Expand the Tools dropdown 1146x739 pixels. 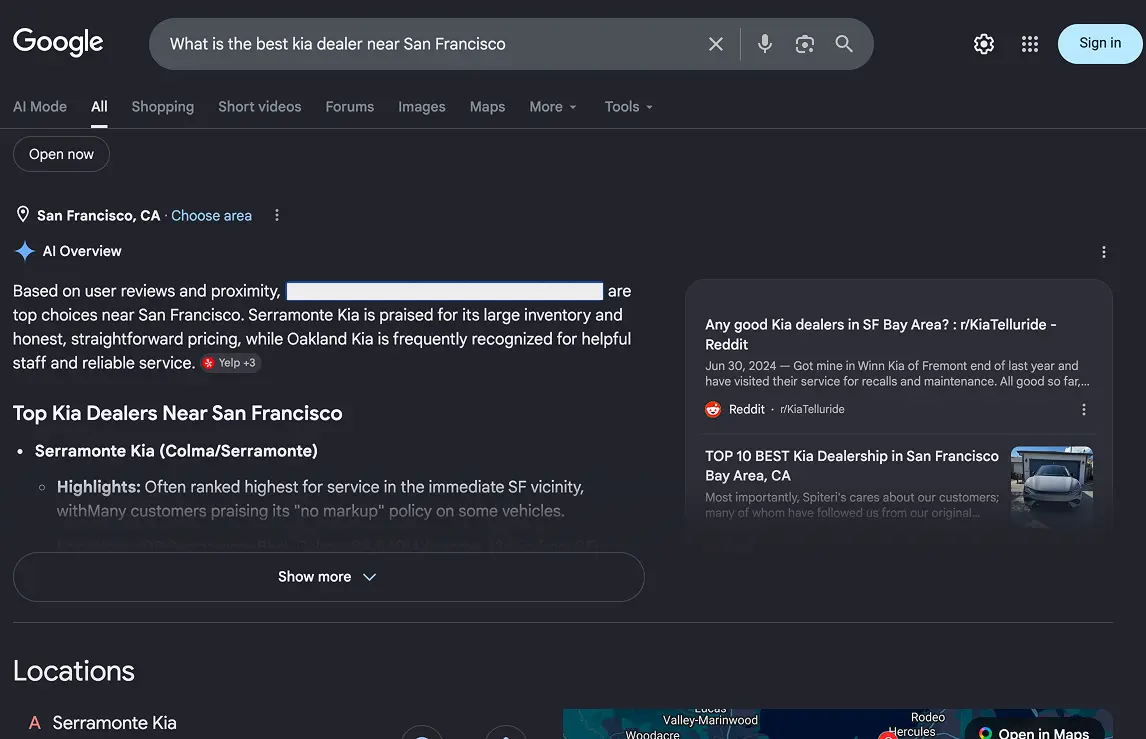pyautogui.click(x=628, y=107)
